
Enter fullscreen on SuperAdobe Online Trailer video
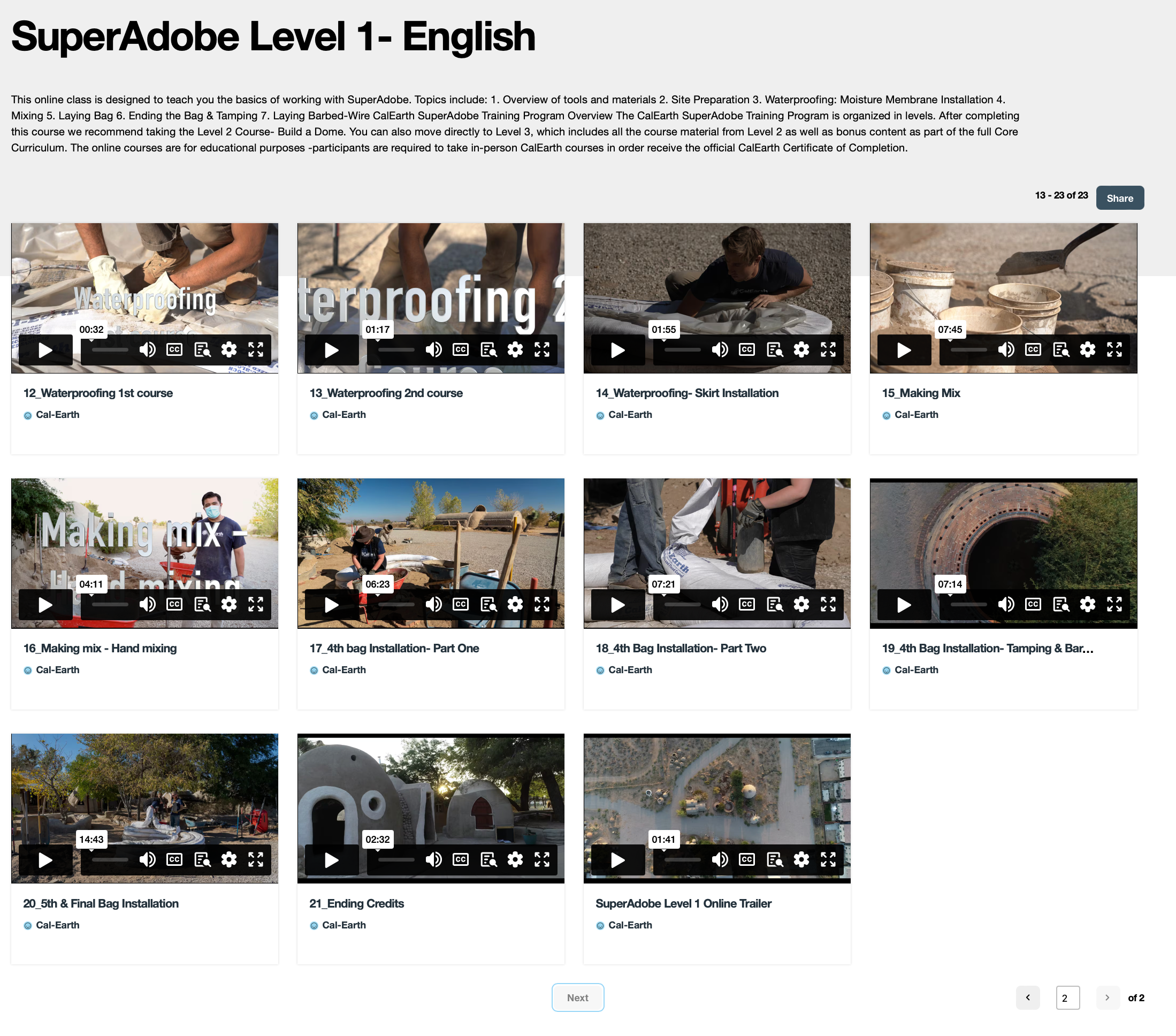(x=828, y=859)
